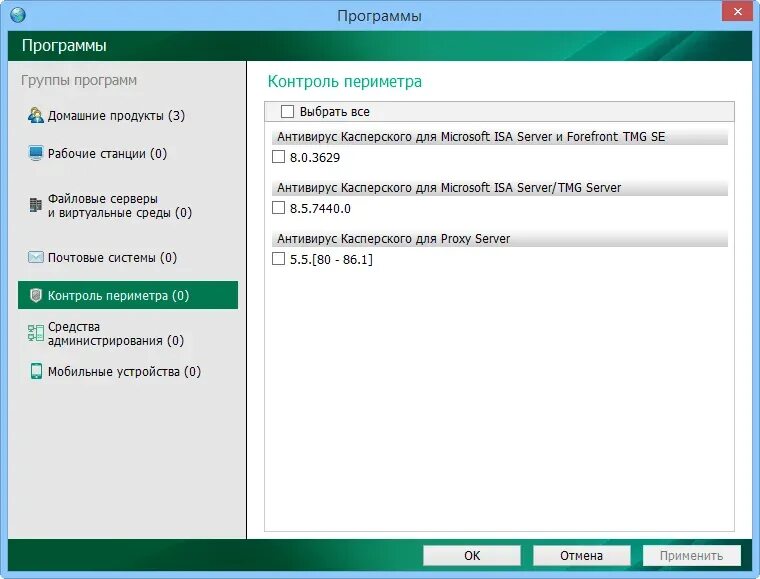Confirm with the OK button
This screenshot has height=579, width=760.
click(472, 555)
